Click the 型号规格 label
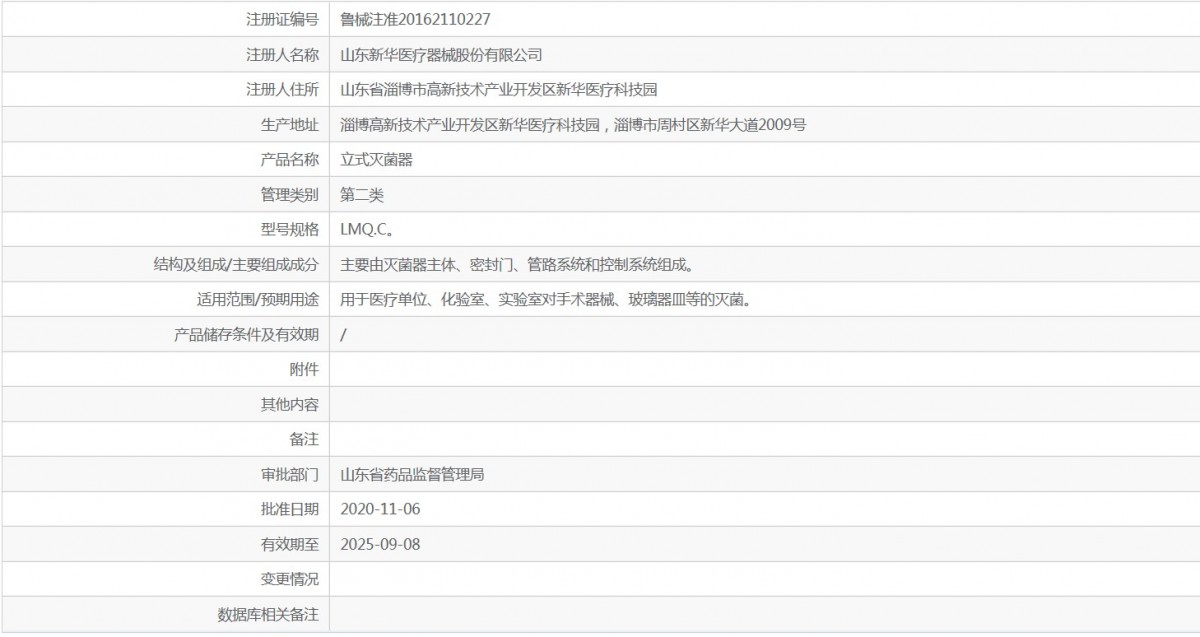The height and width of the screenshot is (637, 1200). [289, 229]
